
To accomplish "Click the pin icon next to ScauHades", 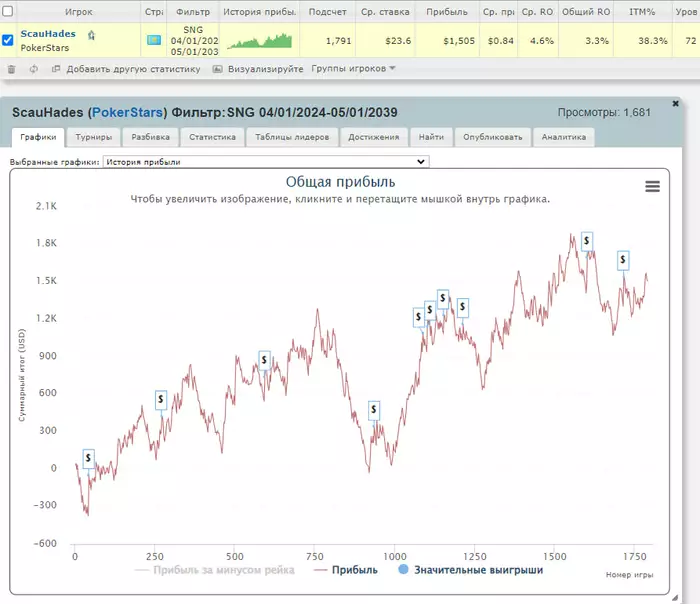I will tap(92, 35).
